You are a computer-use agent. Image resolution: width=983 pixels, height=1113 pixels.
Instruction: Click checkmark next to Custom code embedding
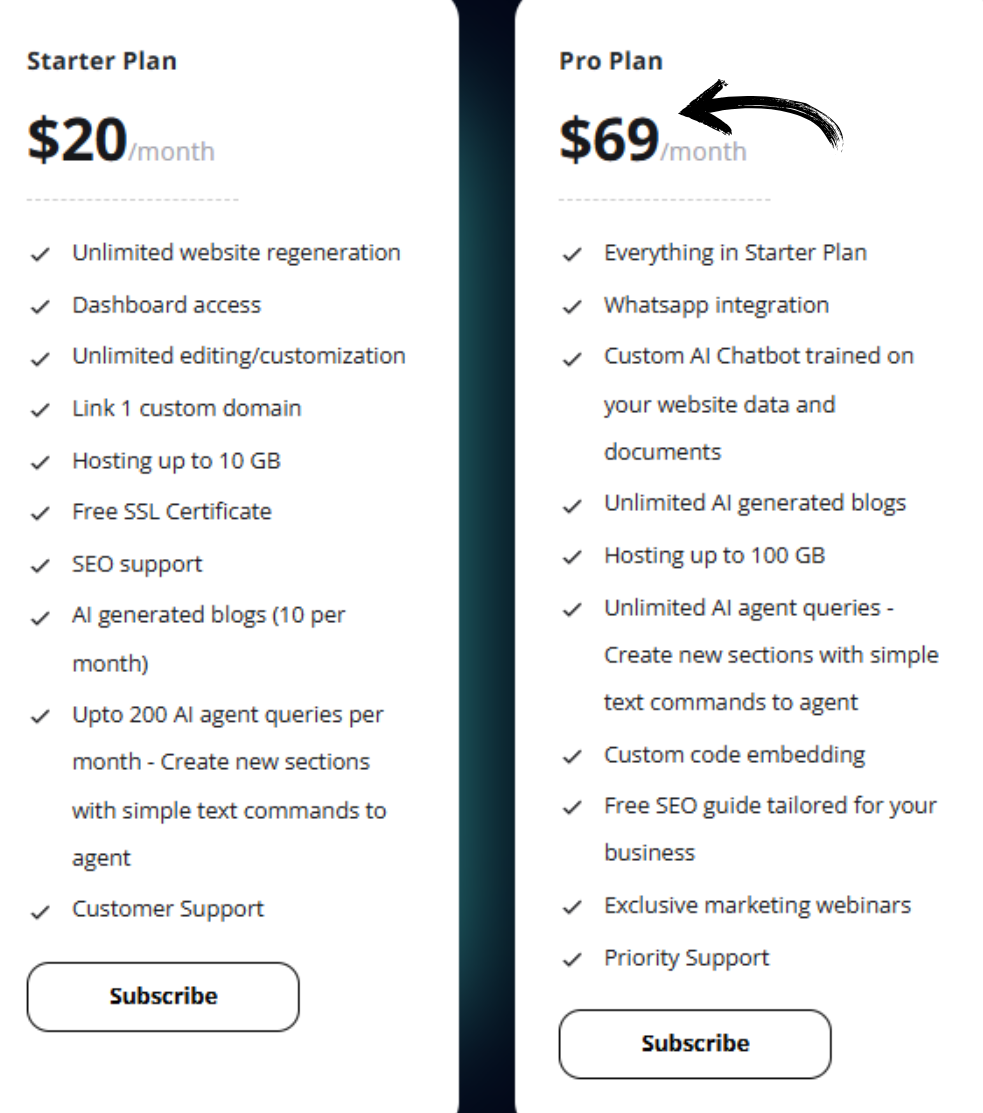click(x=572, y=757)
